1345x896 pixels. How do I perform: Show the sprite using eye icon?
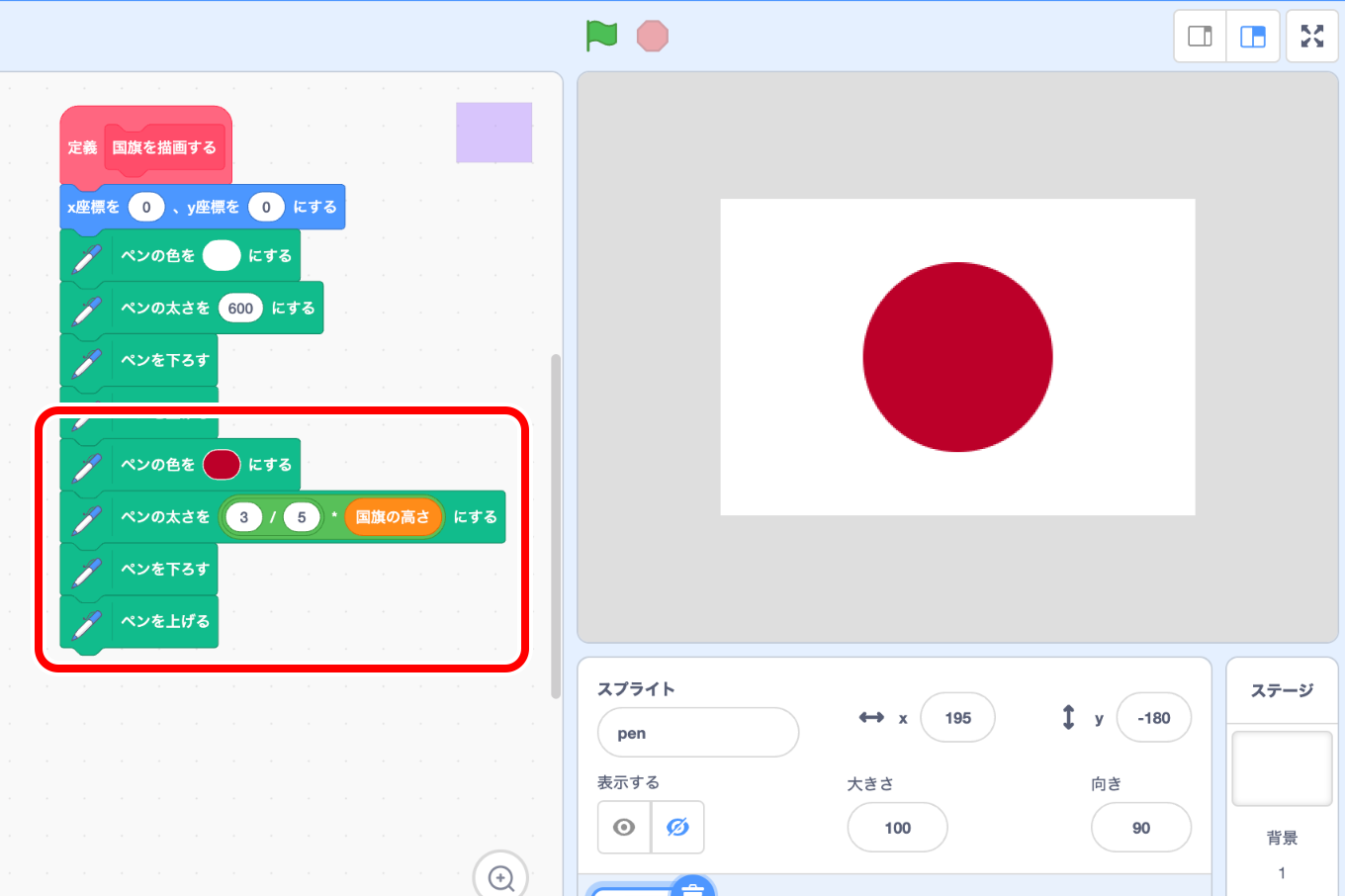(624, 827)
